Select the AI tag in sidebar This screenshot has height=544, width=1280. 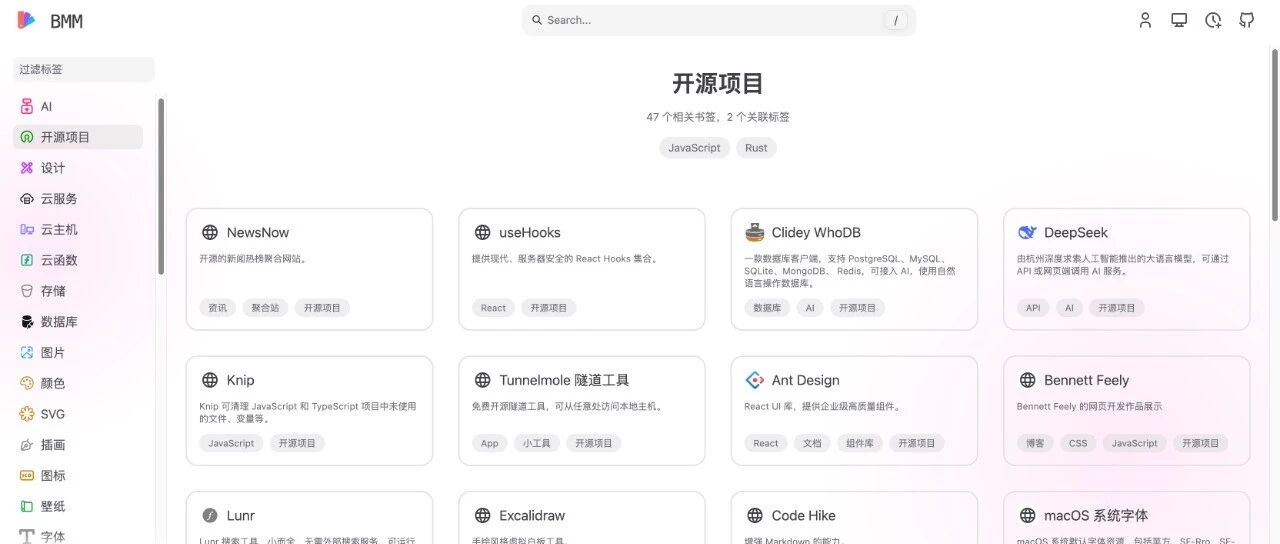point(46,106)
